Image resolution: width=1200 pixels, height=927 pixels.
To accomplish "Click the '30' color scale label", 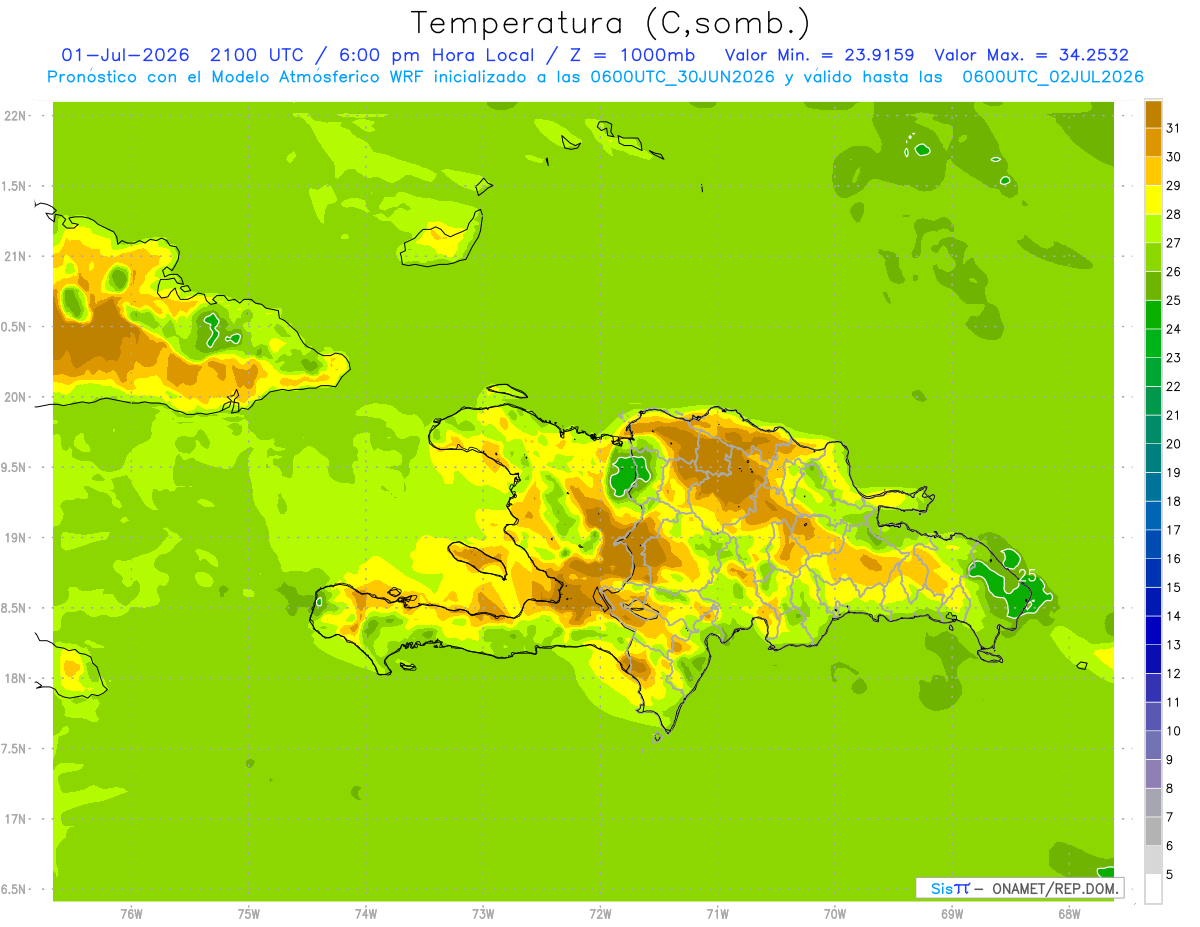I will click(x=1174, y=157).
